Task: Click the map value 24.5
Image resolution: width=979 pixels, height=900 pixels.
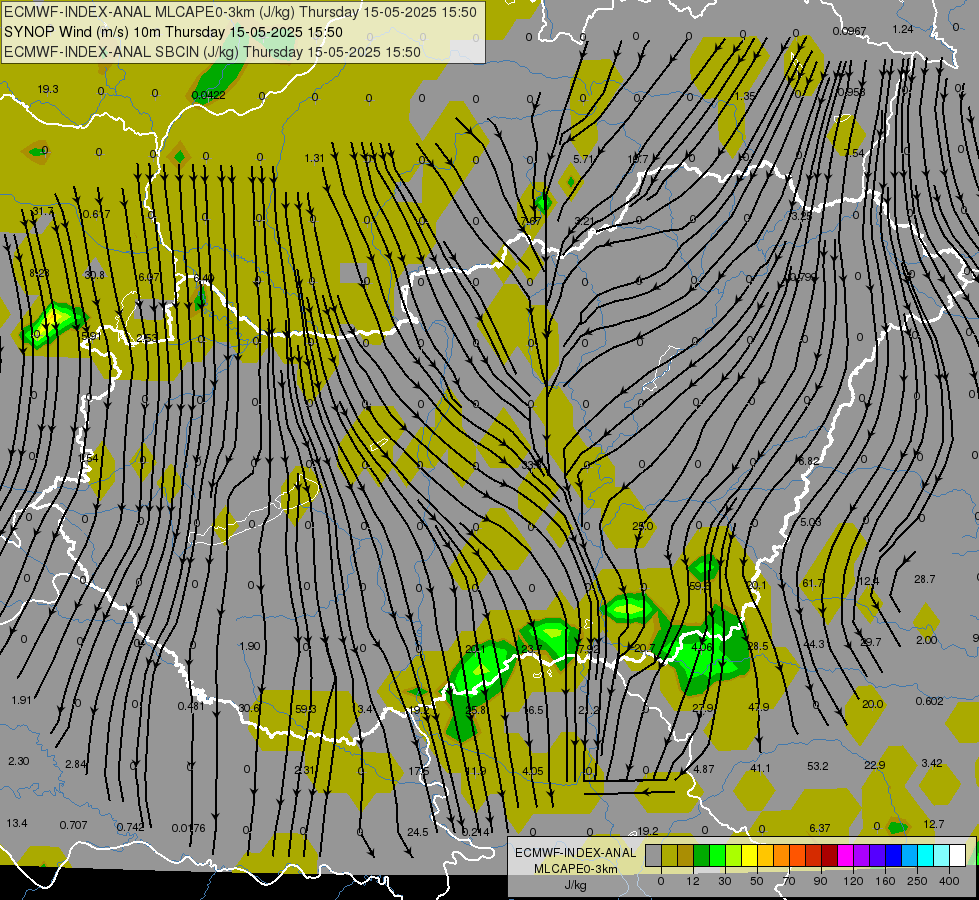Action: 418,832
